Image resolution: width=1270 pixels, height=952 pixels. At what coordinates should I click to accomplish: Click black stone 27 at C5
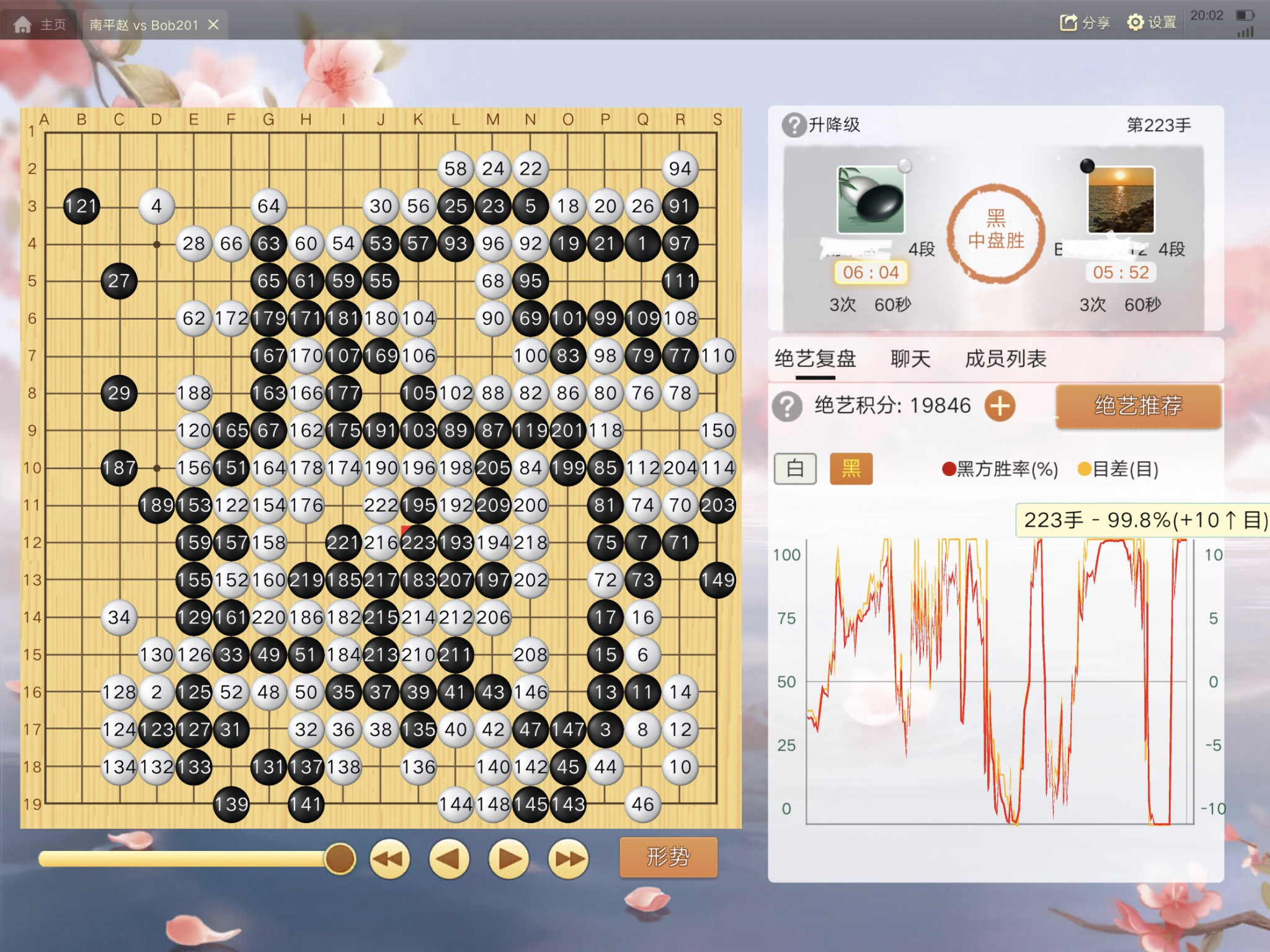click(119, 281)
